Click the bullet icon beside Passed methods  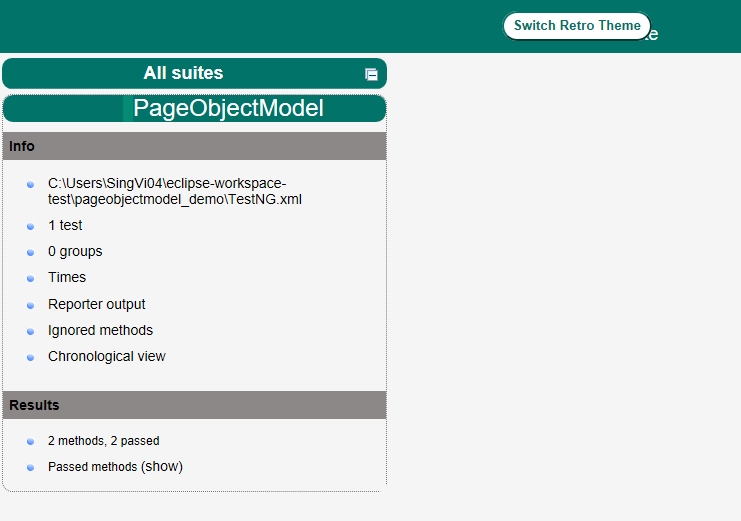point(30,468)
